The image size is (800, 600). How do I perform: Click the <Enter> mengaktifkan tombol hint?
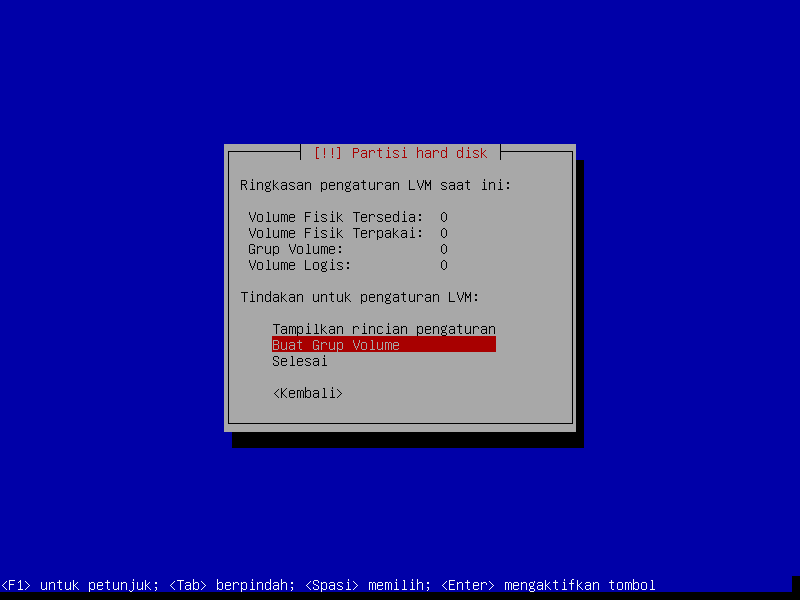[x=547, y=585]
